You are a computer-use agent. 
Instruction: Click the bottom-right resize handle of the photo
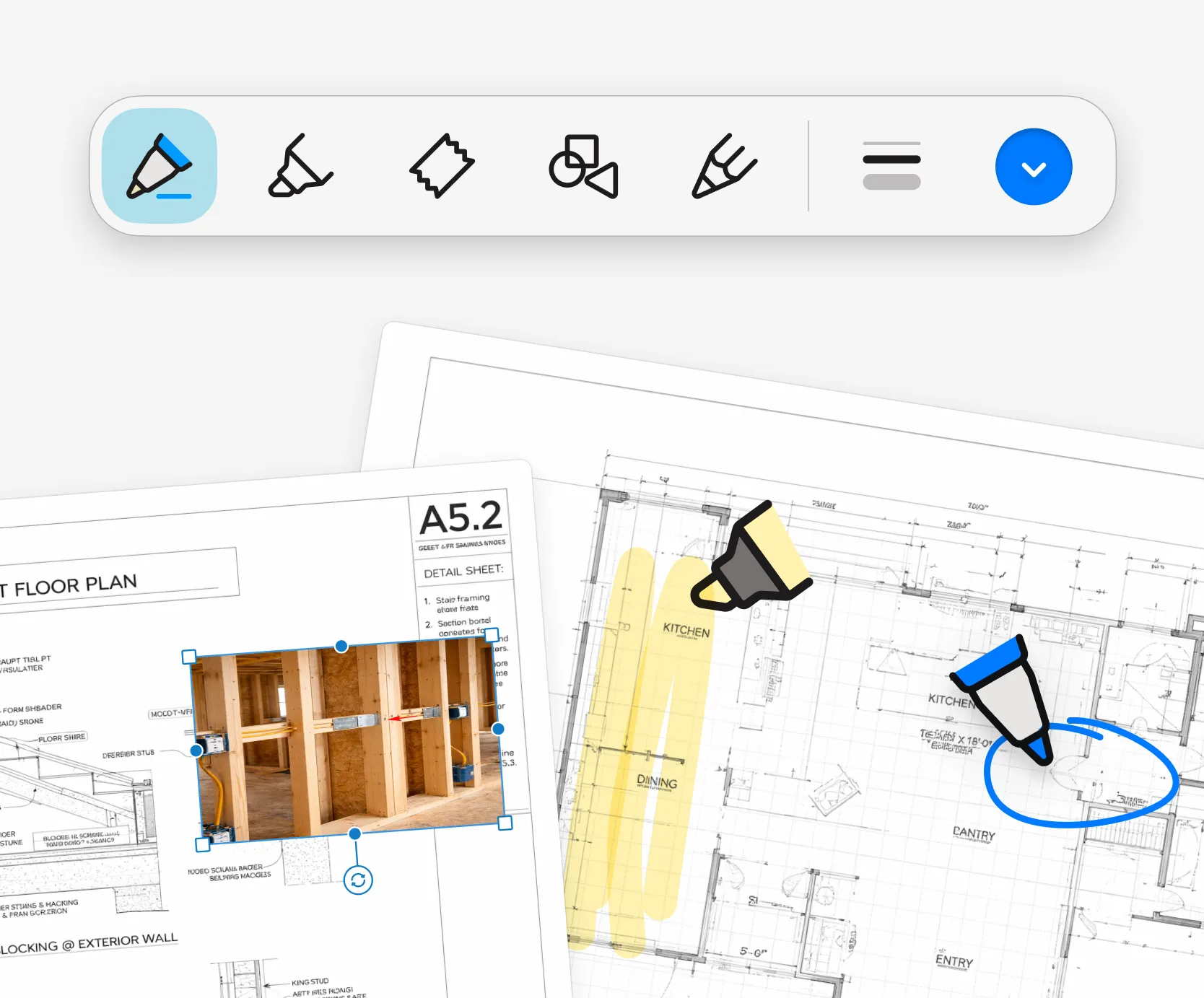coord(505,823)
